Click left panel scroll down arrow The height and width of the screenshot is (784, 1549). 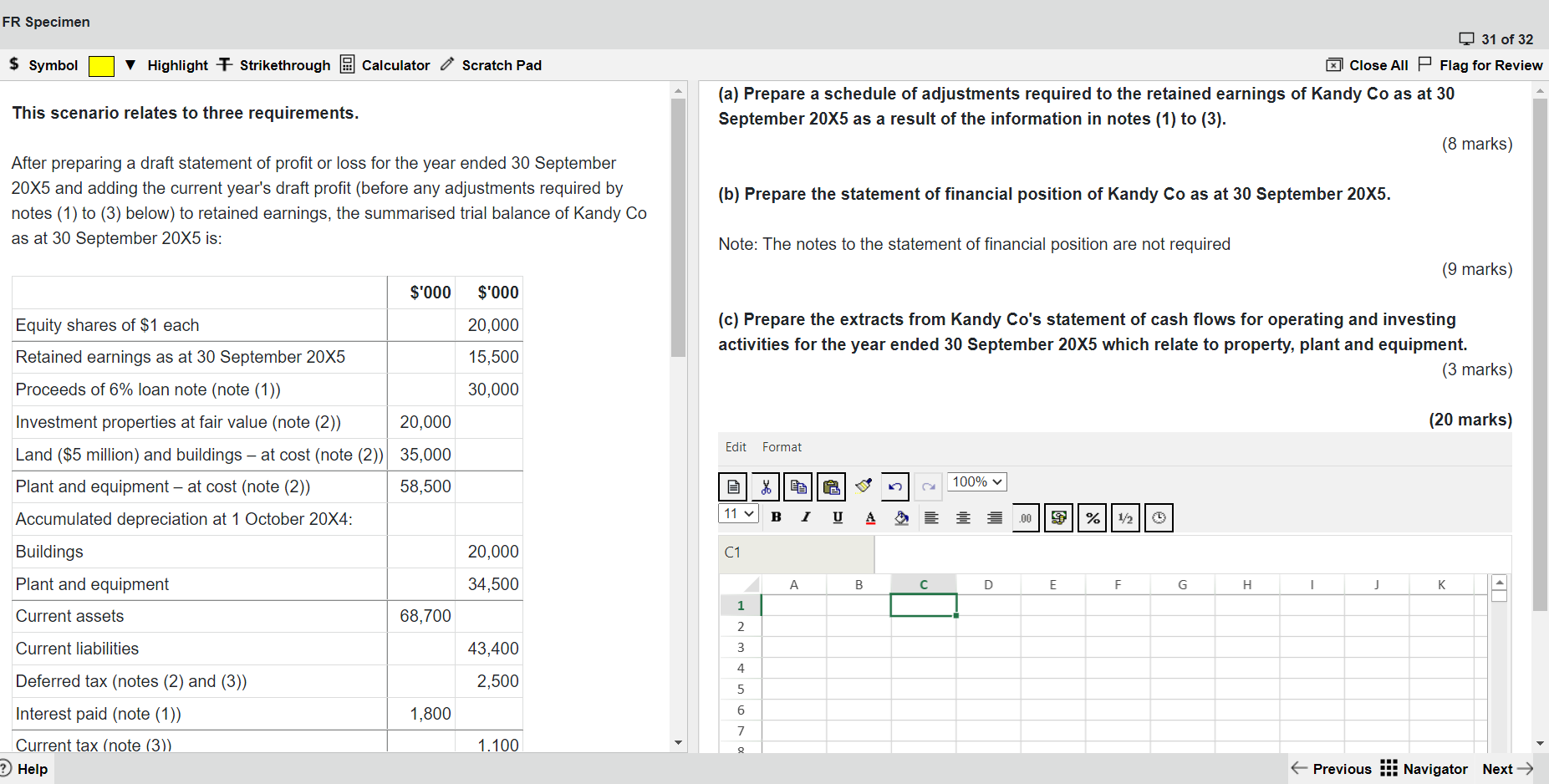[678, 742]
